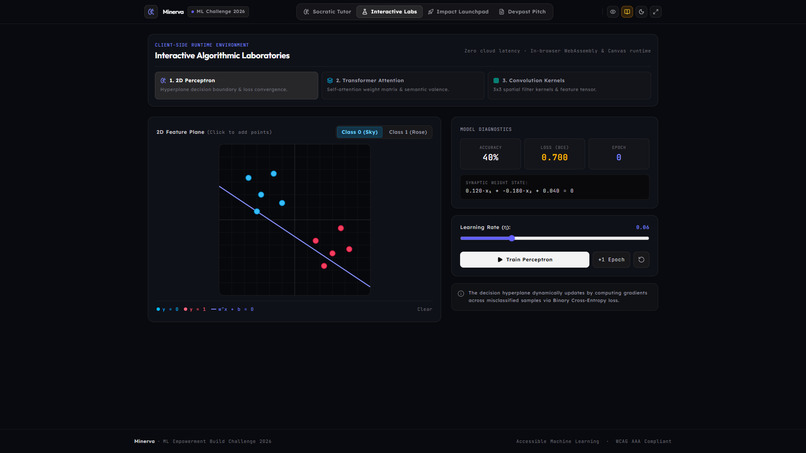Open the Socratic Tutor tab
The image size is (806, 453).
[327, 11]
